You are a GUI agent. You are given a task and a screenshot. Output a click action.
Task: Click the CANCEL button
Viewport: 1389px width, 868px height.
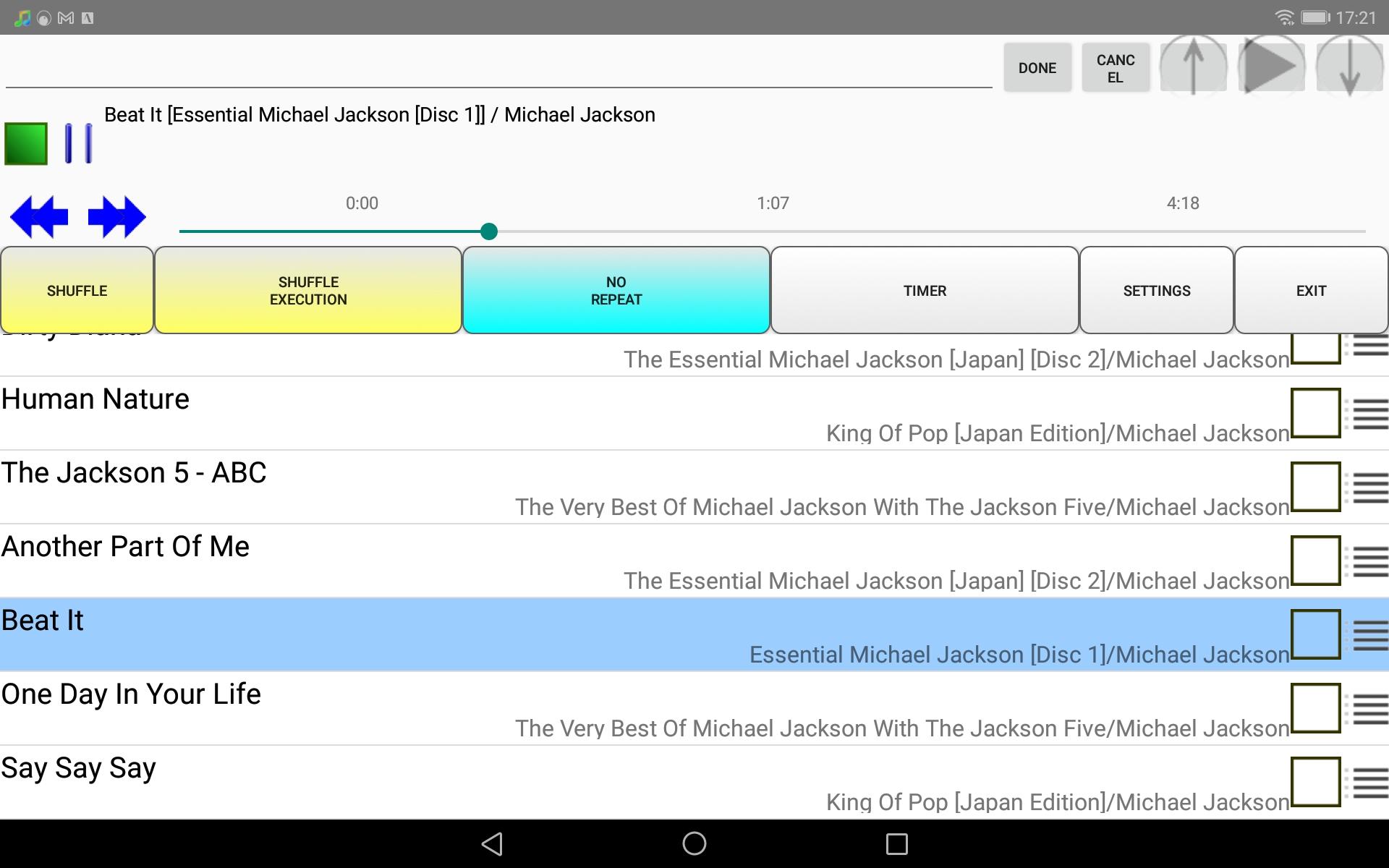(1116, 68)
